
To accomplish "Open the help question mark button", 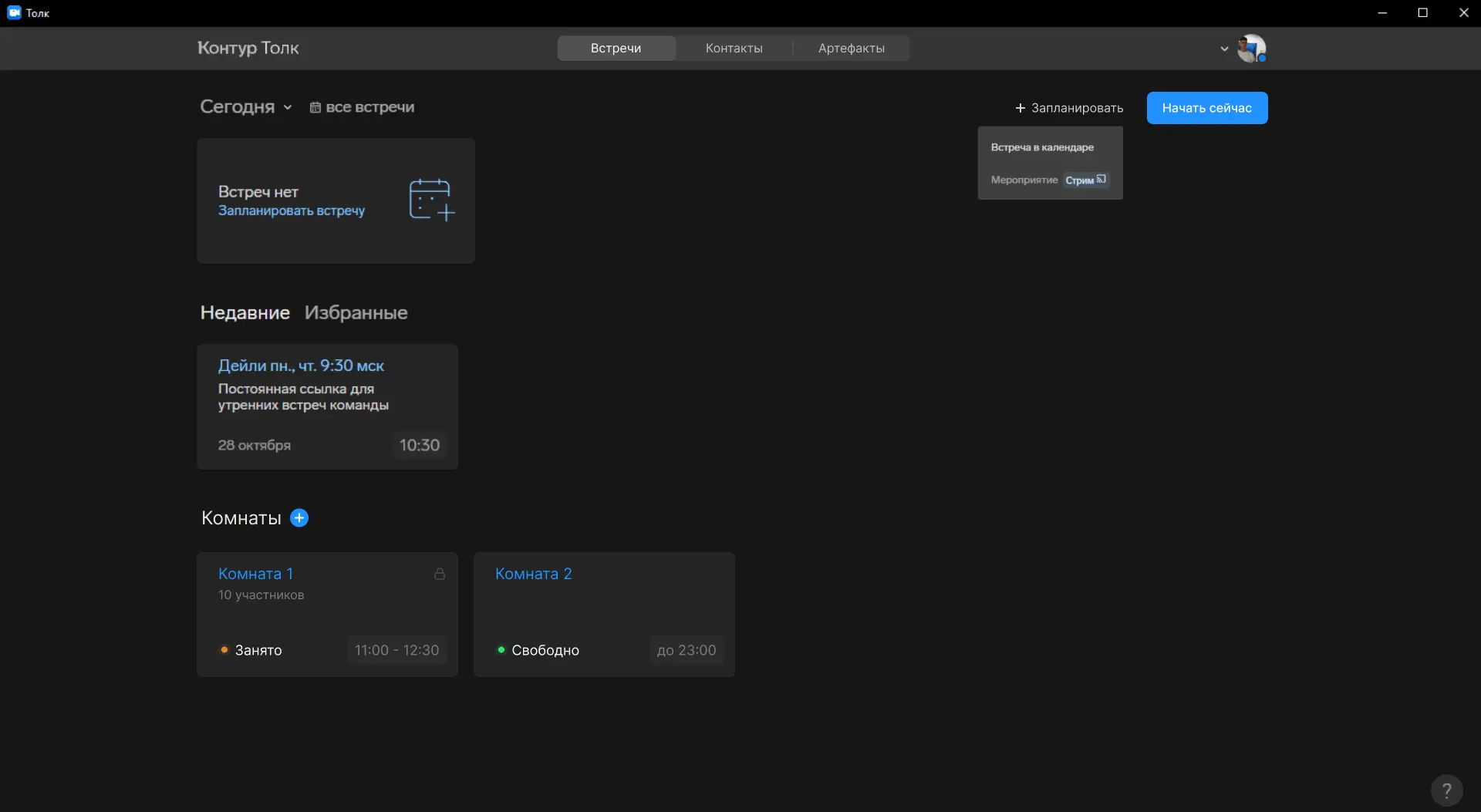I will 1446,790.
